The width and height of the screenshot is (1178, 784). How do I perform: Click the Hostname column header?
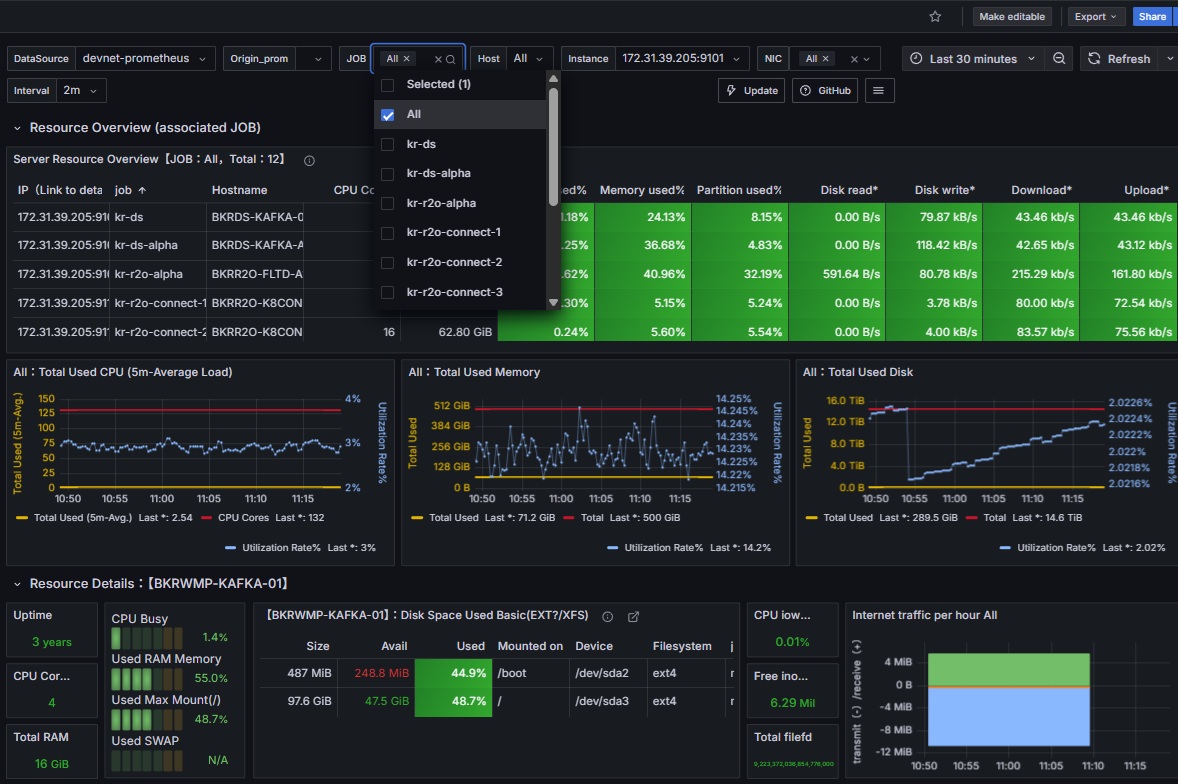pos(239,190)
